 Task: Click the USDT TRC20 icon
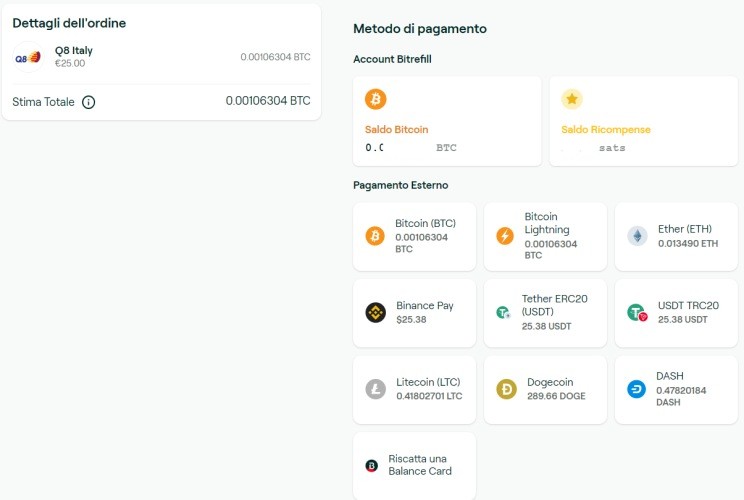637,313
